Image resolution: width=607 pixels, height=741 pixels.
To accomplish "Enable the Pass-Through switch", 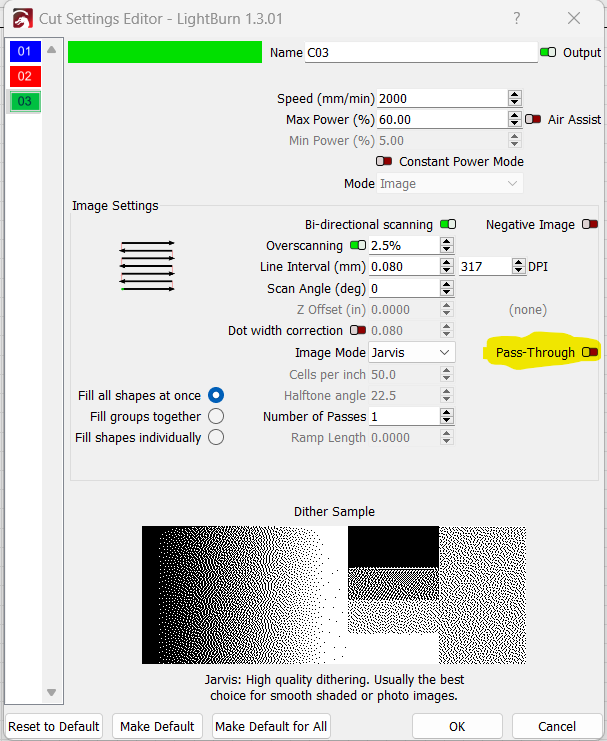I will (590, 352).
